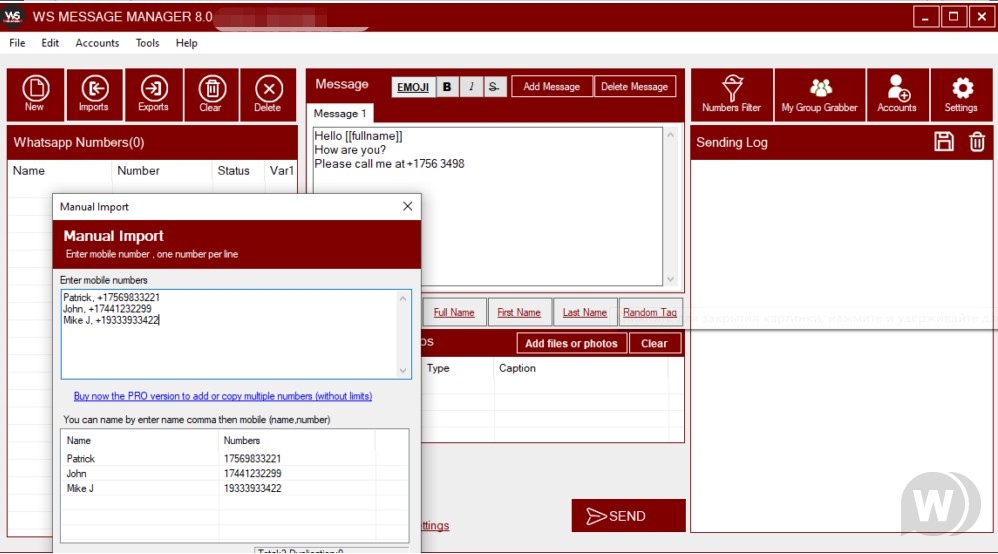The height and width of the screenshot is (554, 998).
Task: Save the Sending Log
Action: click(x=944, y=141)
